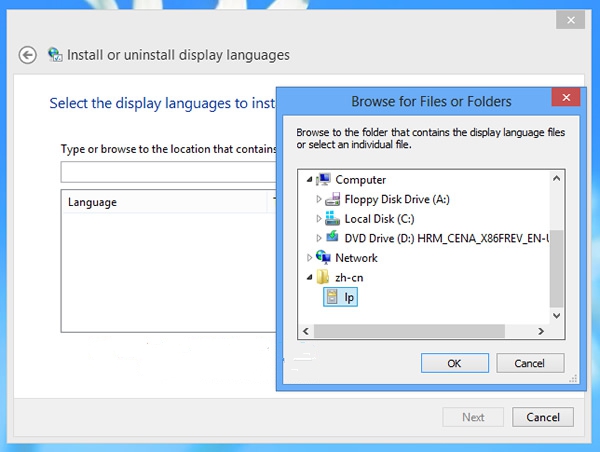Select the Computer icon in the tree
Image resolution: width=600 pixels, height=452 pixels.
[324, 180]
